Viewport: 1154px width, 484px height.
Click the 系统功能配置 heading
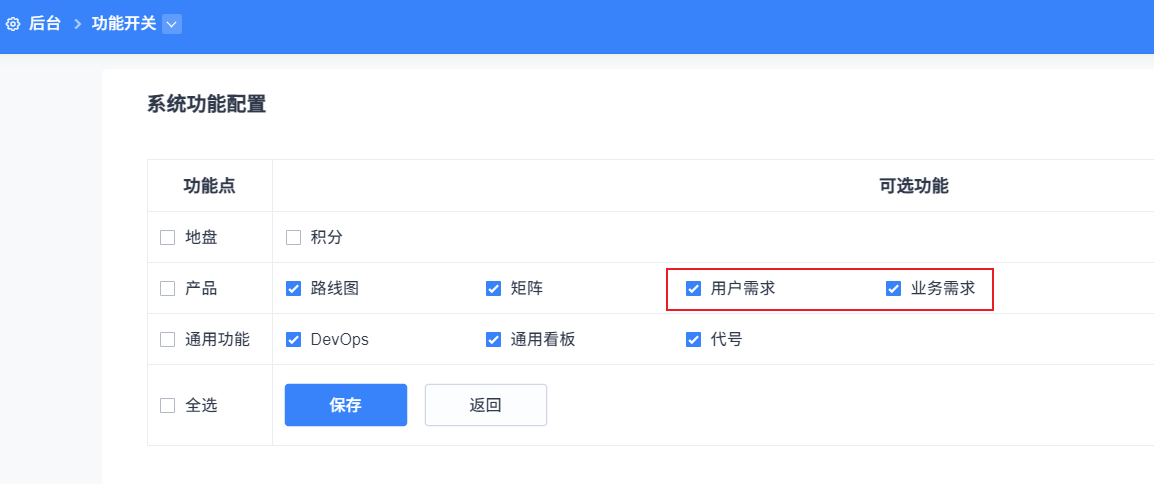click(x=207, y=104)
